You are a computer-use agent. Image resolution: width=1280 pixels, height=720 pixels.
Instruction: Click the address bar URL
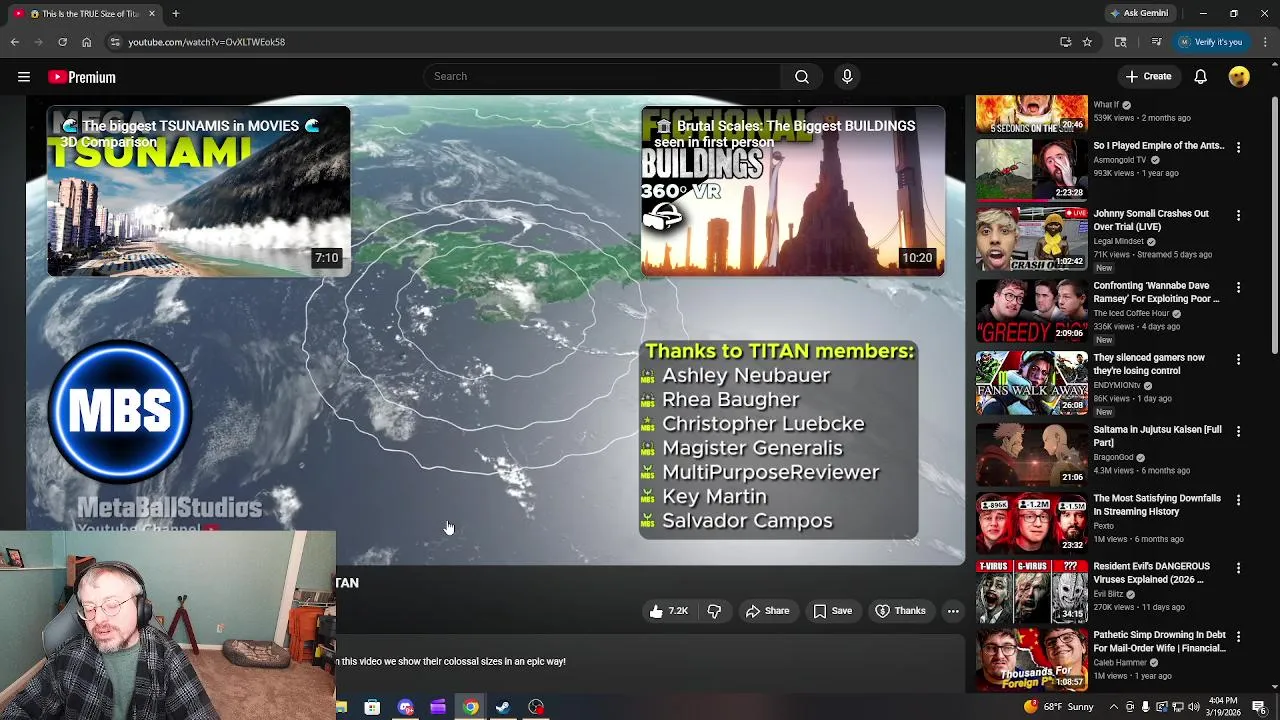click(x=207, y=42)
